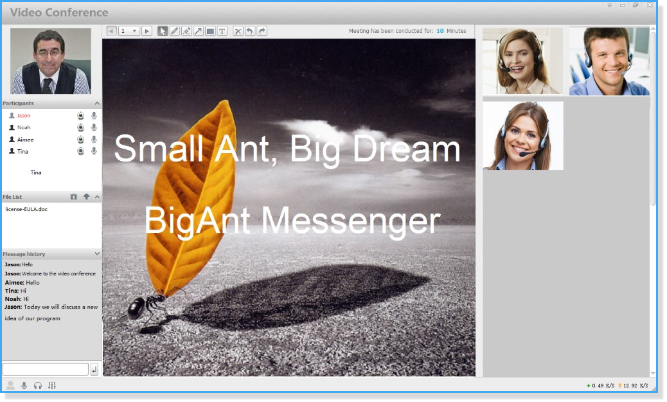The width and height of the screenshot is (667, 402).
Task: Collapse the Participants panel
Action: click(x=97, y=103)
